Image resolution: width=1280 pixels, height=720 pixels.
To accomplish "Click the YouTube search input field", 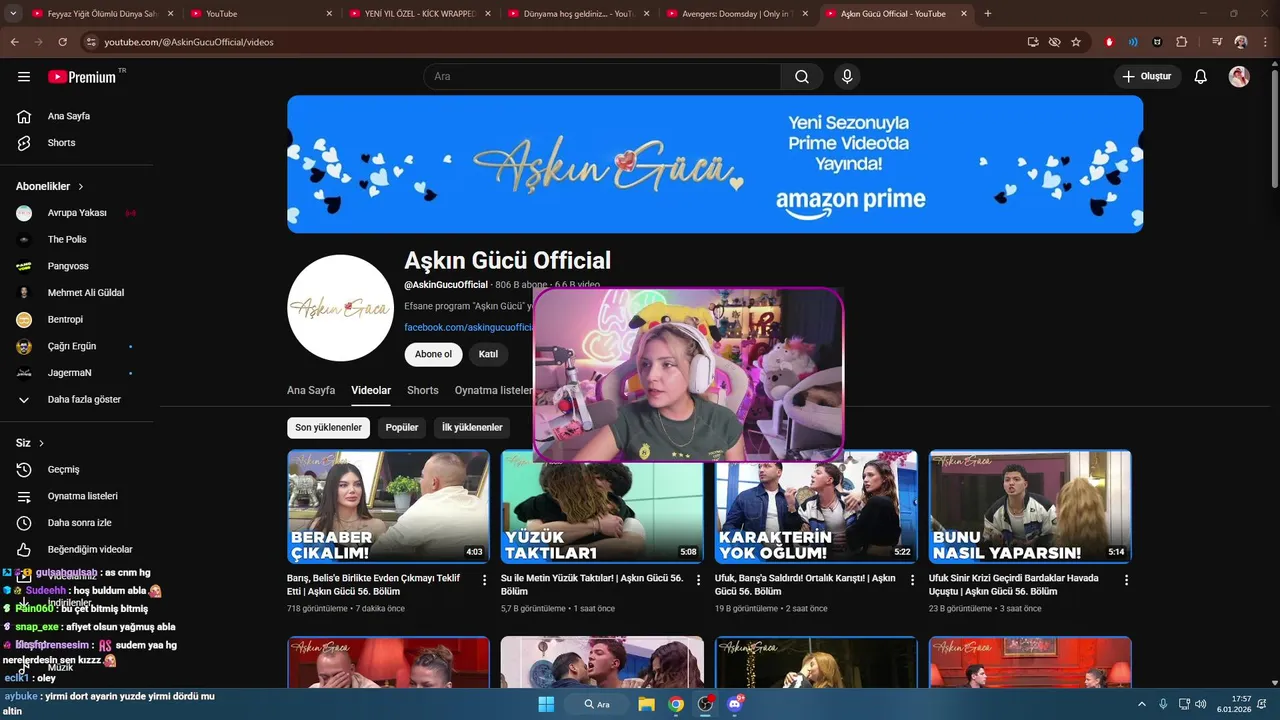I will (603, 77).
